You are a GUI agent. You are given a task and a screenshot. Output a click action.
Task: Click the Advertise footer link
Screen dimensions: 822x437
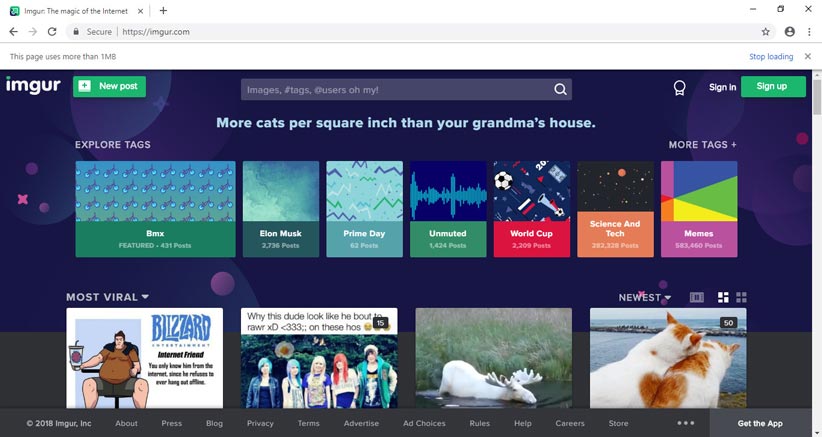pos(361,423)
